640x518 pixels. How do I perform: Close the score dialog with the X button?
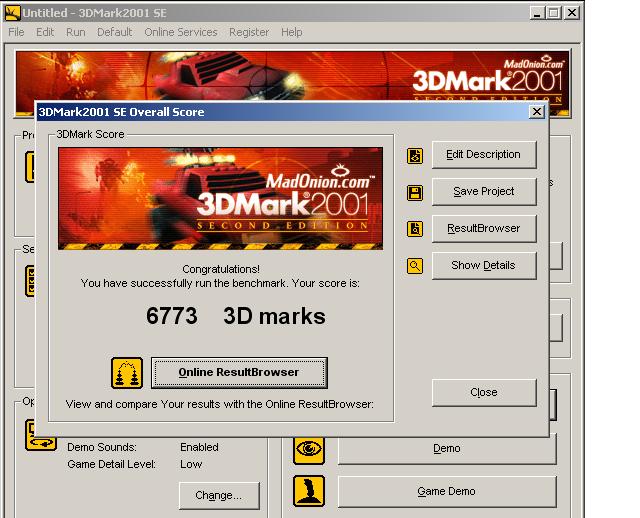[x=537, y=112]
